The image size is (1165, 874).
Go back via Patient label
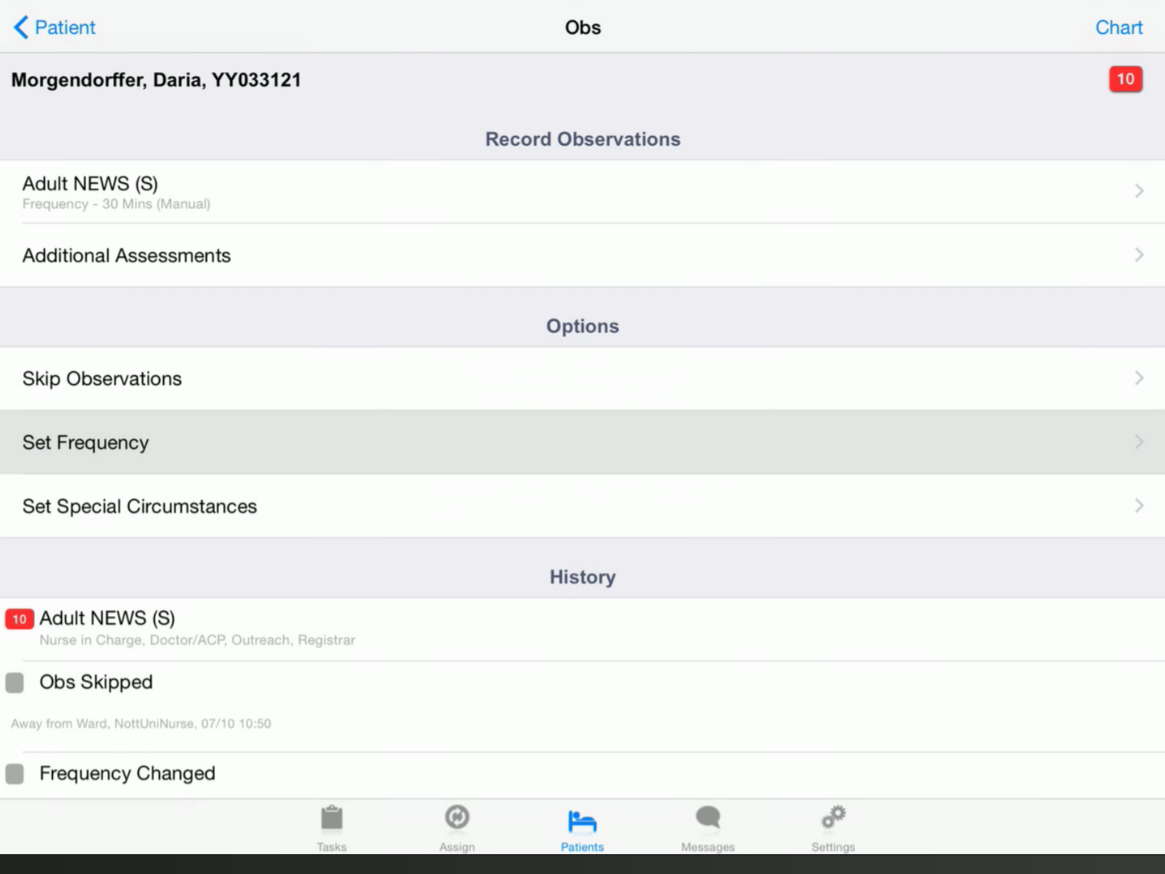pyautogui.click(x=65, y=27)
